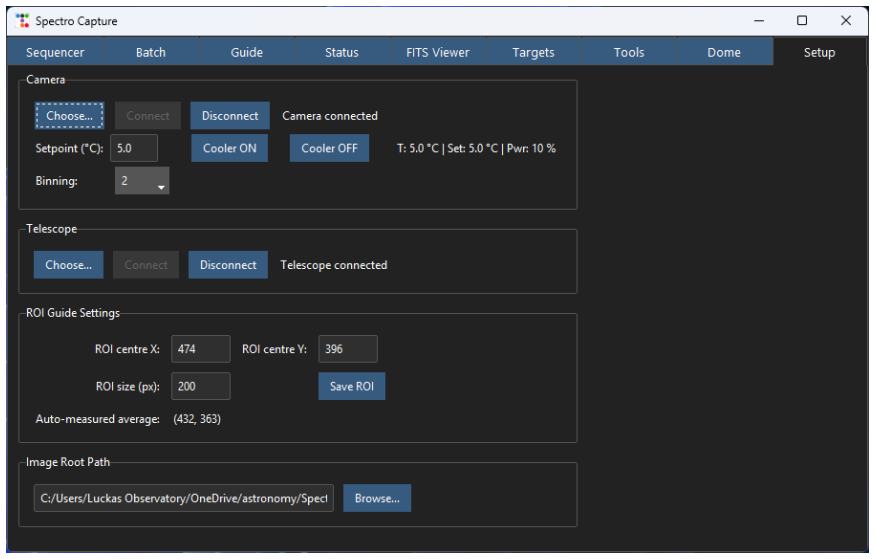Screen dimensions: 875x559
Task: Select the Setup tab
Action: tap(819, 52)
